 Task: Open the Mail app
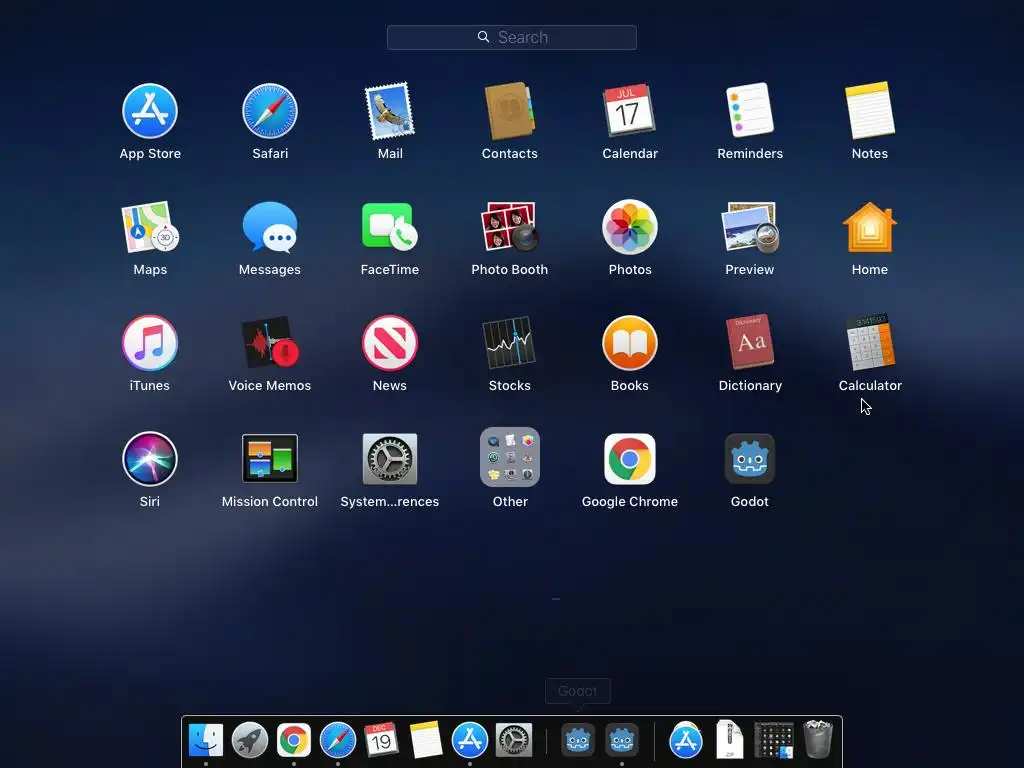point(390,111)
